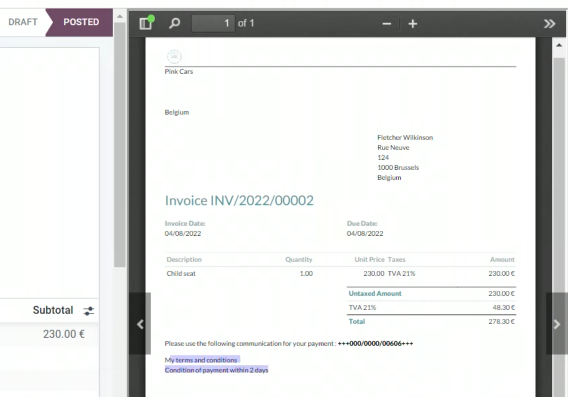
Task: Click the Rue Neuve address line
Action: coord(393,148)
